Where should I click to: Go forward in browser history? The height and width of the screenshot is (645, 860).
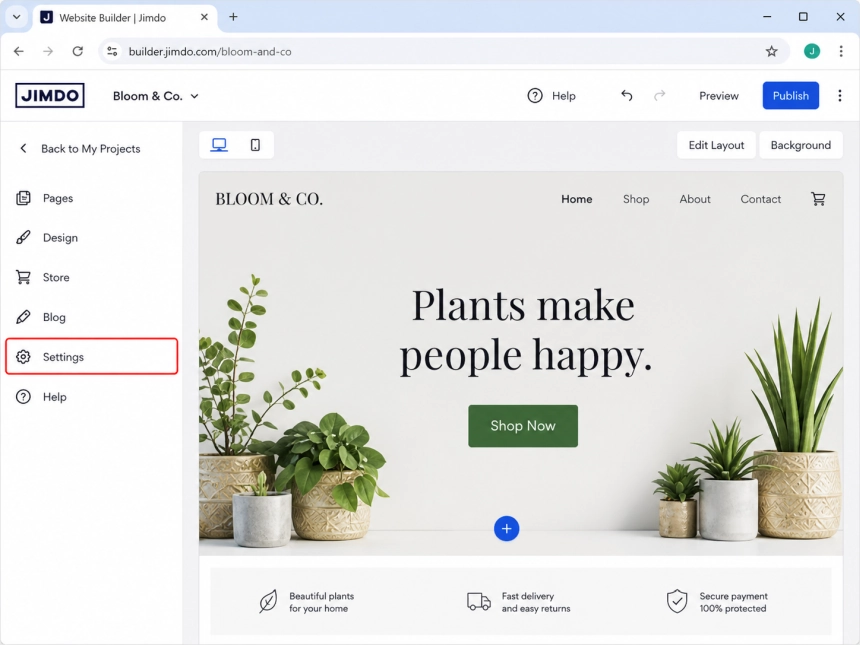(48, 52)
